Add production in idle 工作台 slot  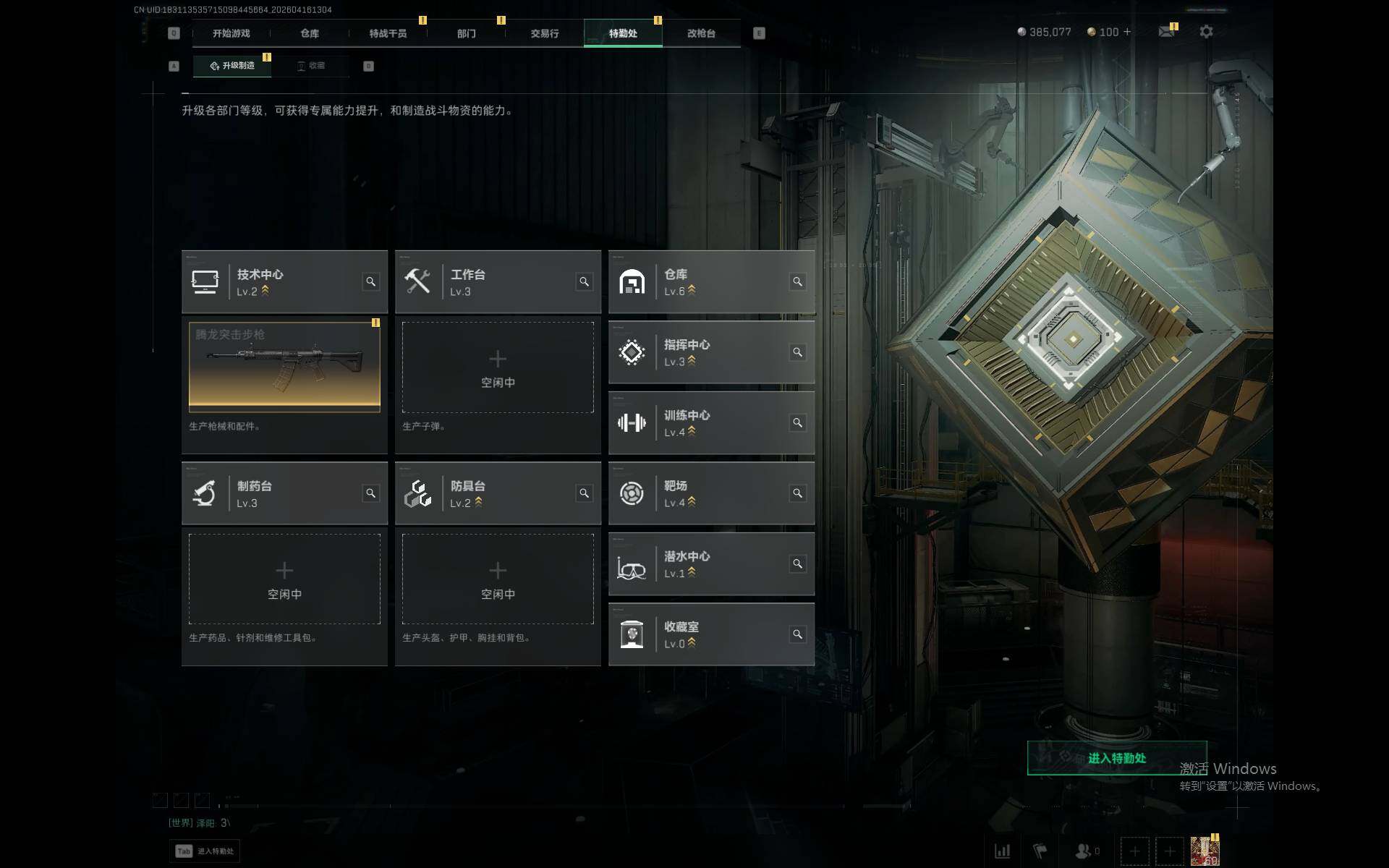point(498,367)
